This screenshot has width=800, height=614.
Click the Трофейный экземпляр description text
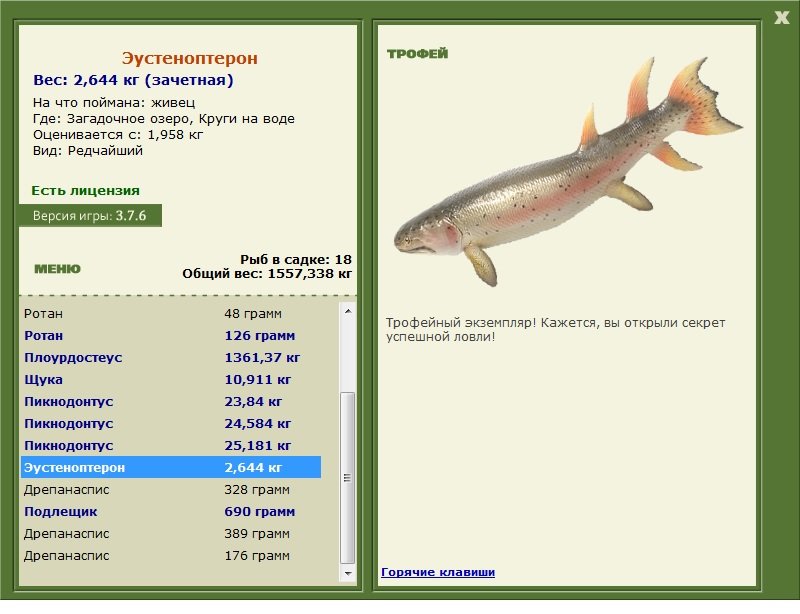tap(555, 330)
